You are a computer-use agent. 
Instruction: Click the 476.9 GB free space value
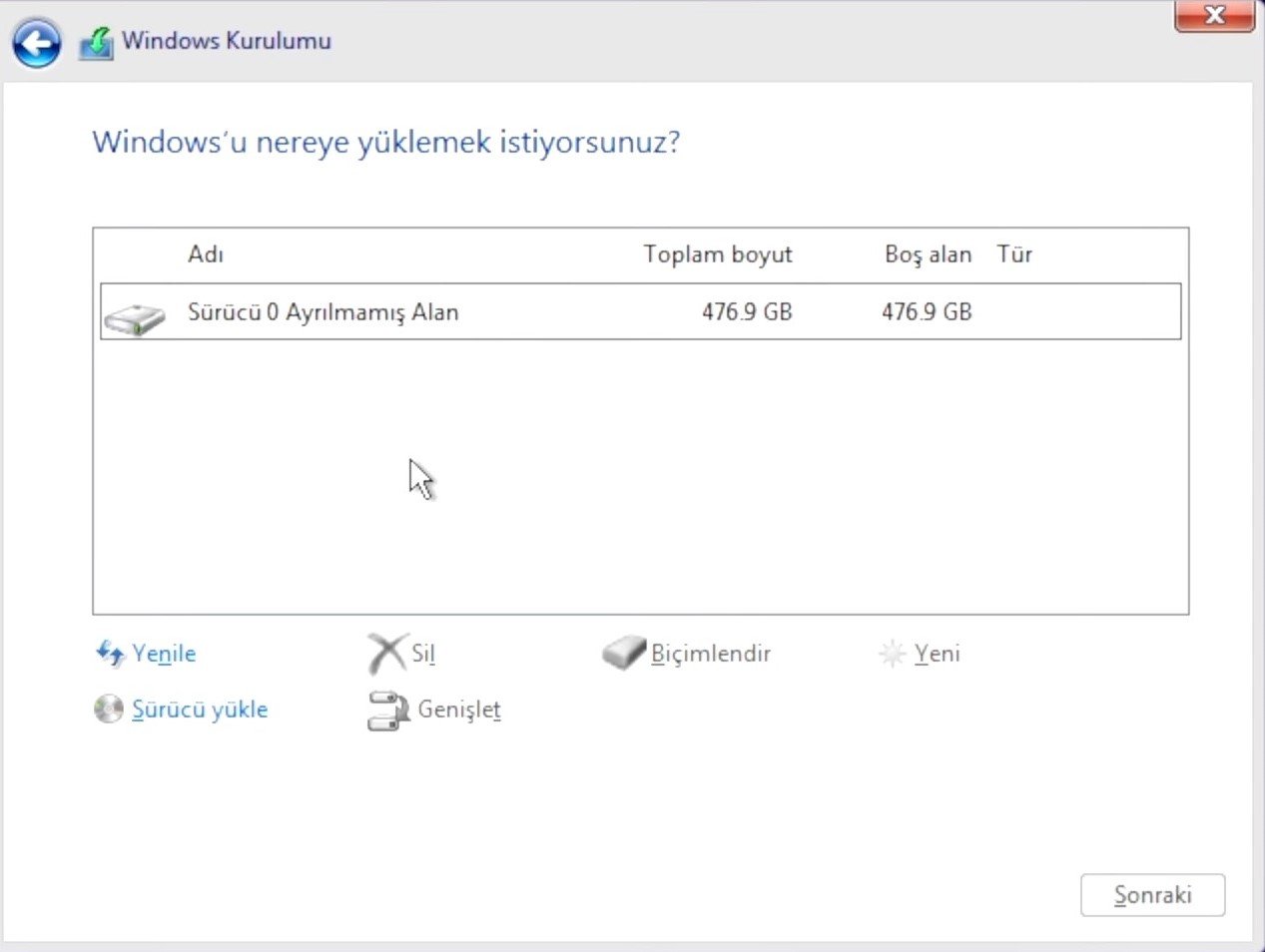pyautogui.click(x=927, y=312)
